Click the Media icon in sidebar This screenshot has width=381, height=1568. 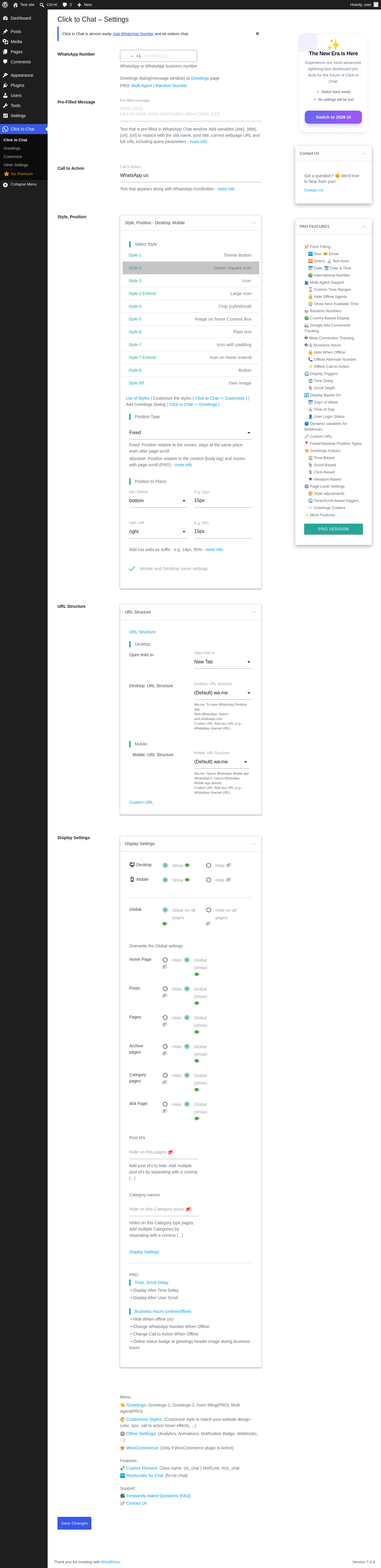pos(5,41)
